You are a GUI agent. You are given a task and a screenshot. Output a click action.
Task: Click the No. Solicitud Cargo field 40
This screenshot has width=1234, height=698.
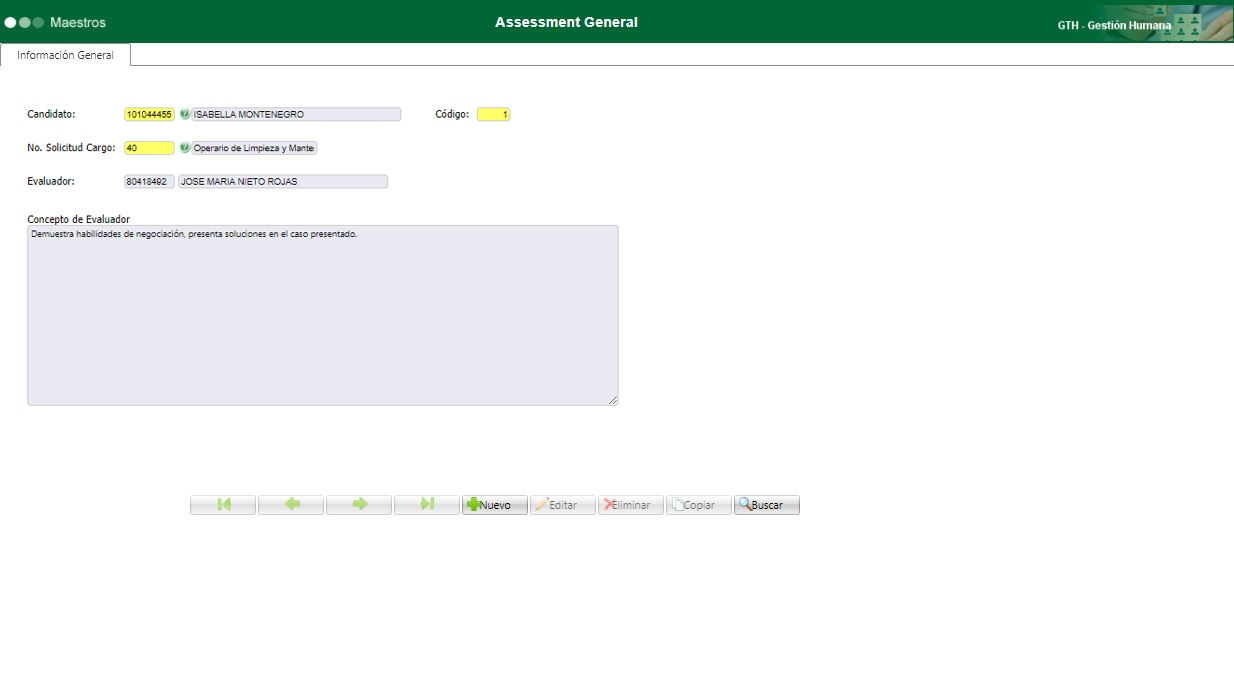point(149,148)
